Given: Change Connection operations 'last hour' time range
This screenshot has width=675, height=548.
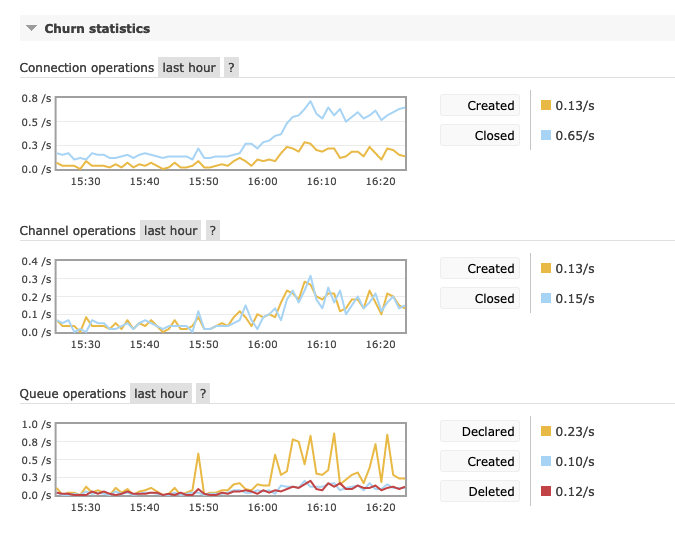Looking at the screenshot, I should (189, 68).
